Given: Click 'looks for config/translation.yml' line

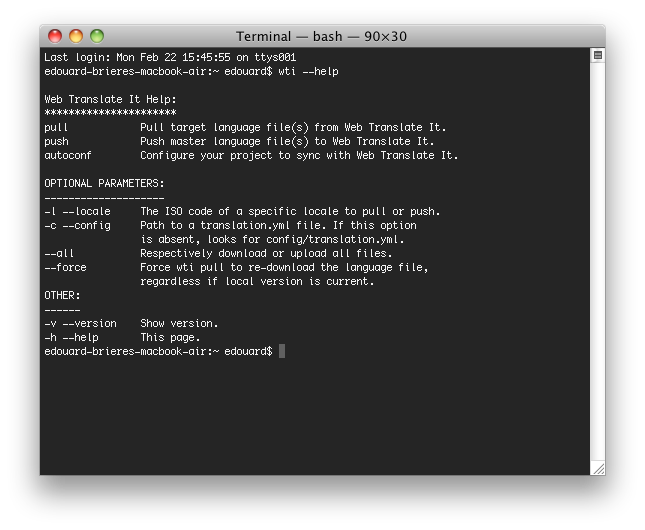Looking at the screenshot, I should click(272, 239).
